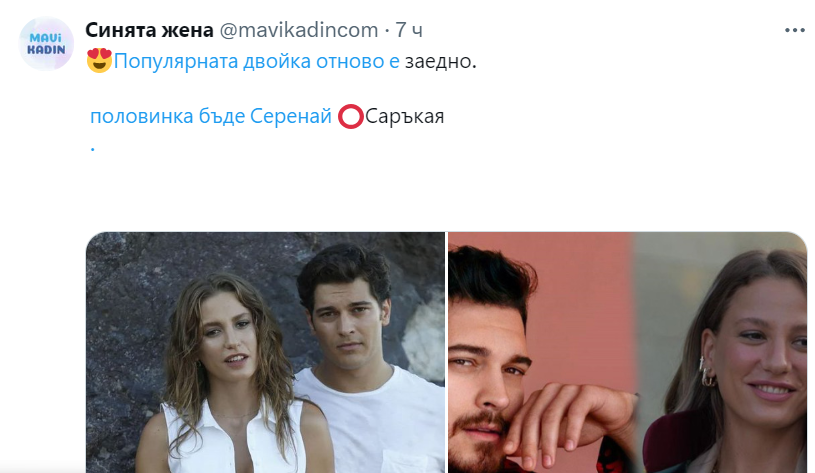Click the red circle emoji before Саръкая
The height and width of the screenshot is (473, 815).
[x=350, y=116]
